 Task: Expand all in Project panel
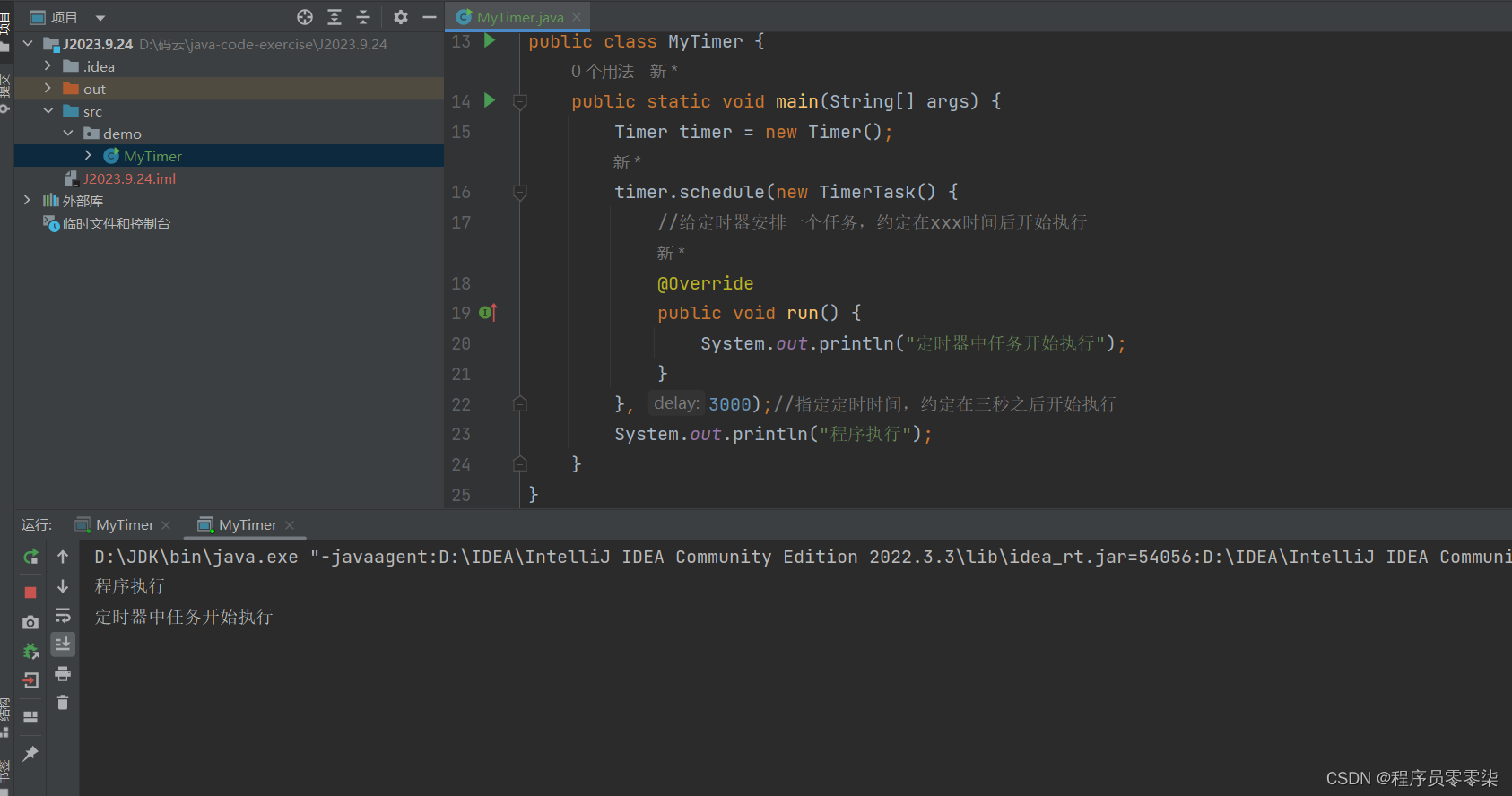[x=335, y=17]
